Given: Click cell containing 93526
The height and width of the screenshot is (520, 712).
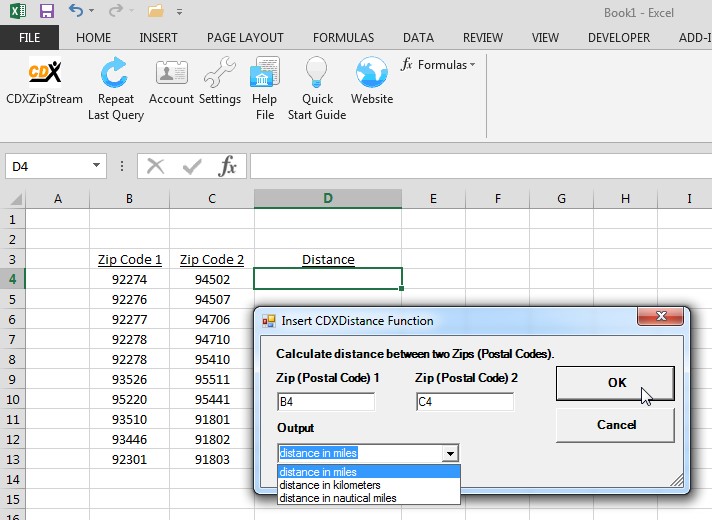Looking at the screenshot, I should pyautogui.click(x=129, y=379).
